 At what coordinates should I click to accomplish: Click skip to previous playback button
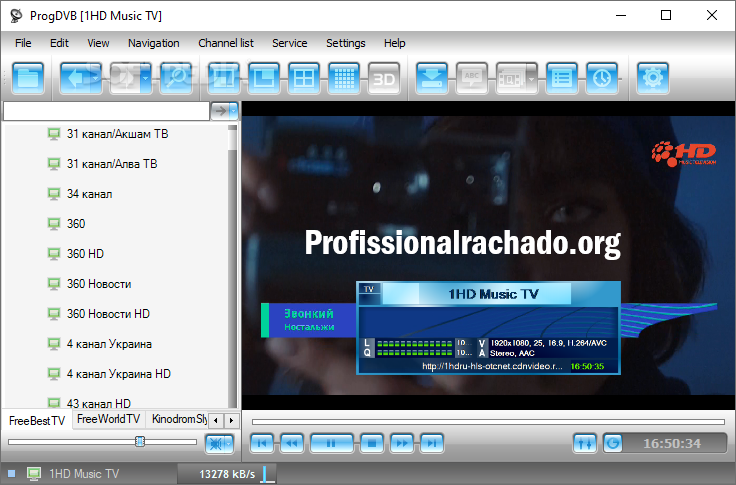(x=262, y=443)
